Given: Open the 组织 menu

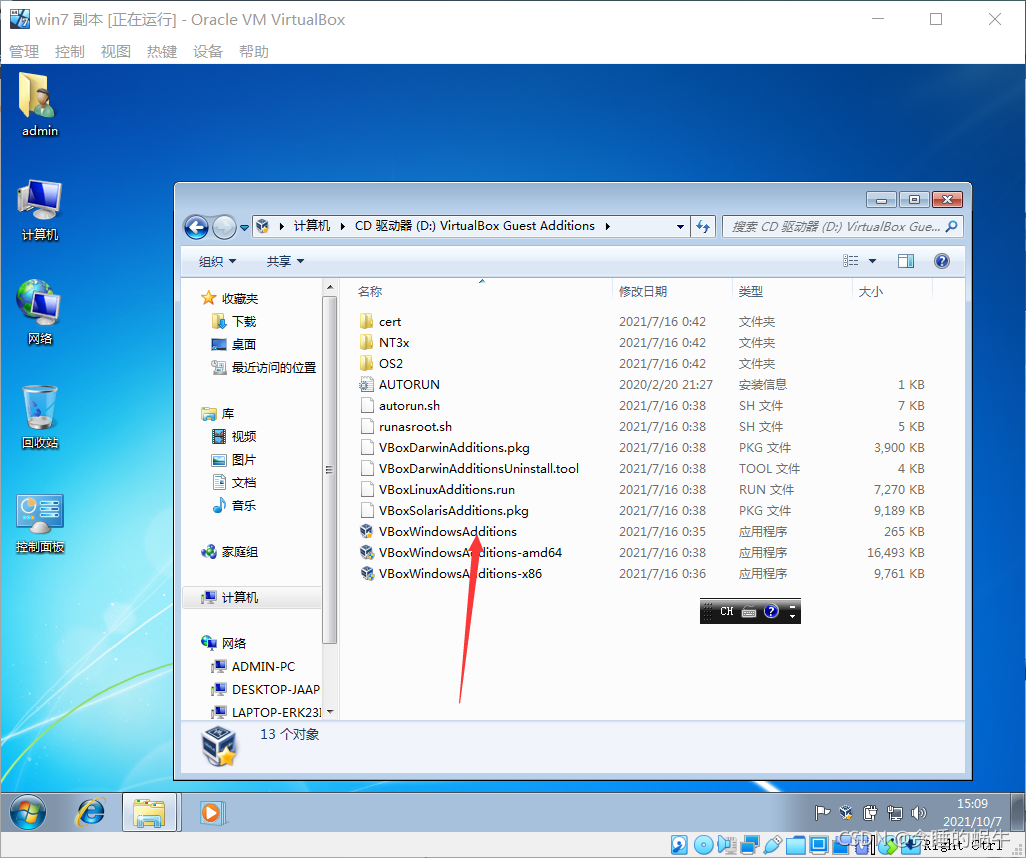Looking at the screenshot, I should click(217, 261).
